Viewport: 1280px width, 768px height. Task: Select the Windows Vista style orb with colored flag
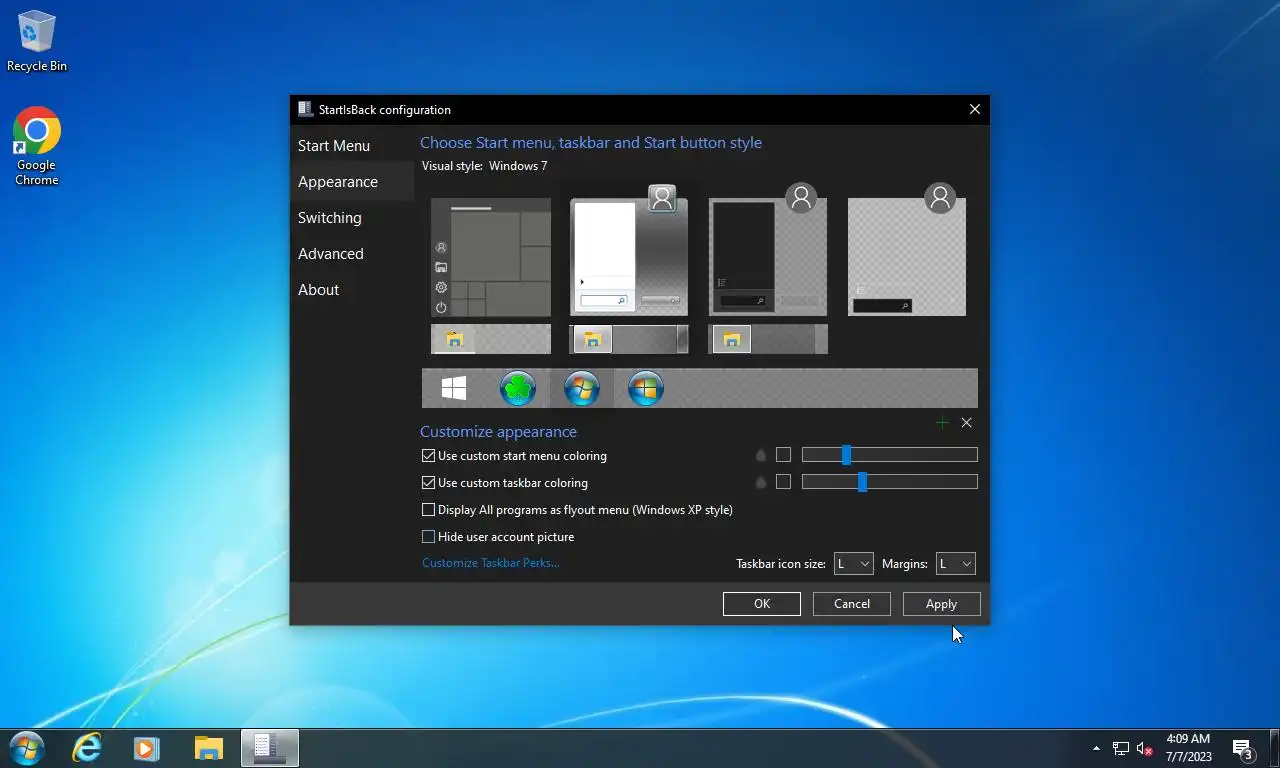(x=646, y=388)
